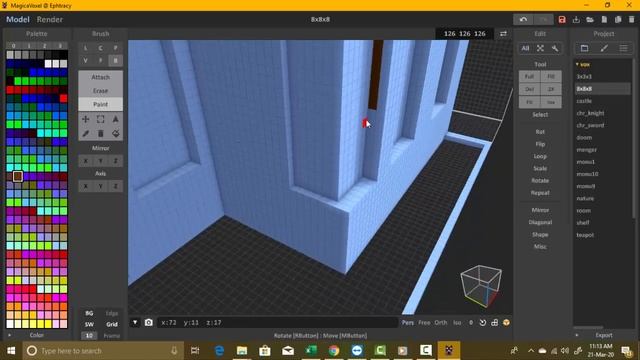
Task: Click the duplicate model icon
Action: [x=618, y=20]
